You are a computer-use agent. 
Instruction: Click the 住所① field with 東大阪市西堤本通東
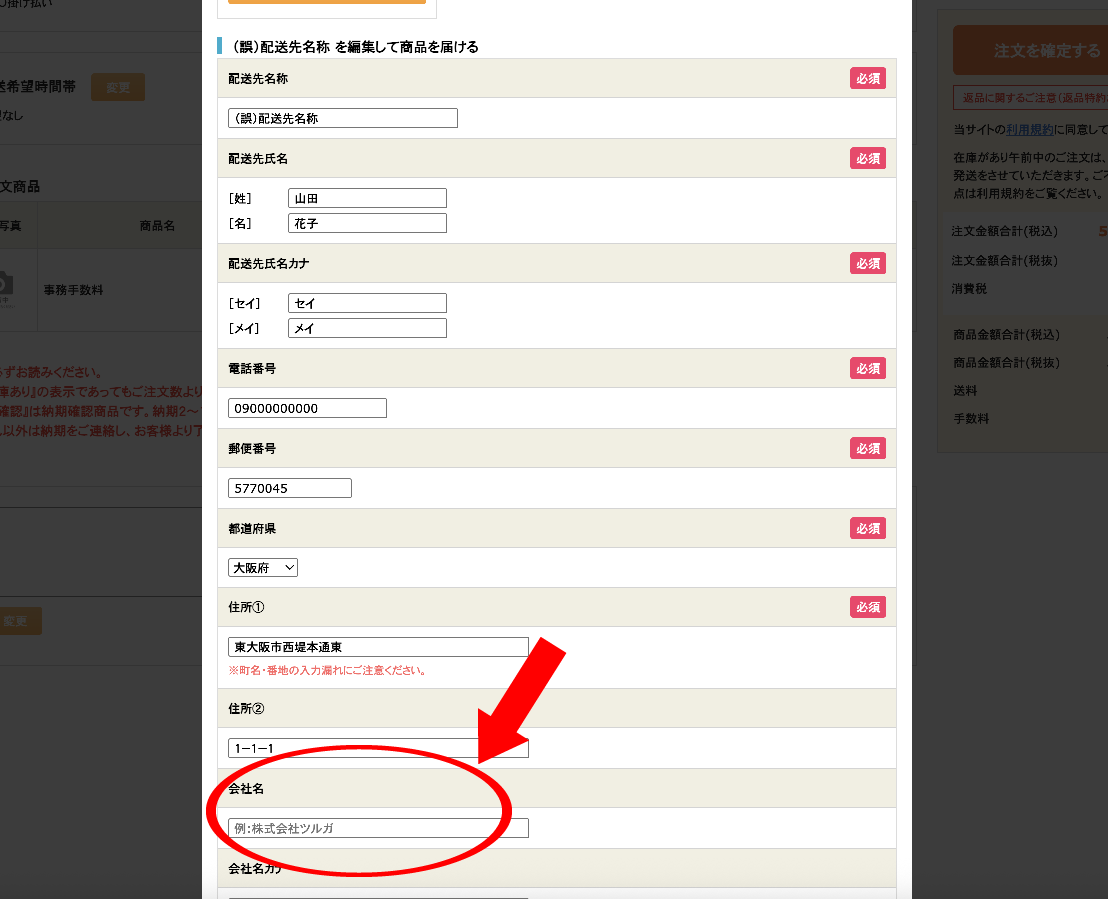[x=378, y=647]
